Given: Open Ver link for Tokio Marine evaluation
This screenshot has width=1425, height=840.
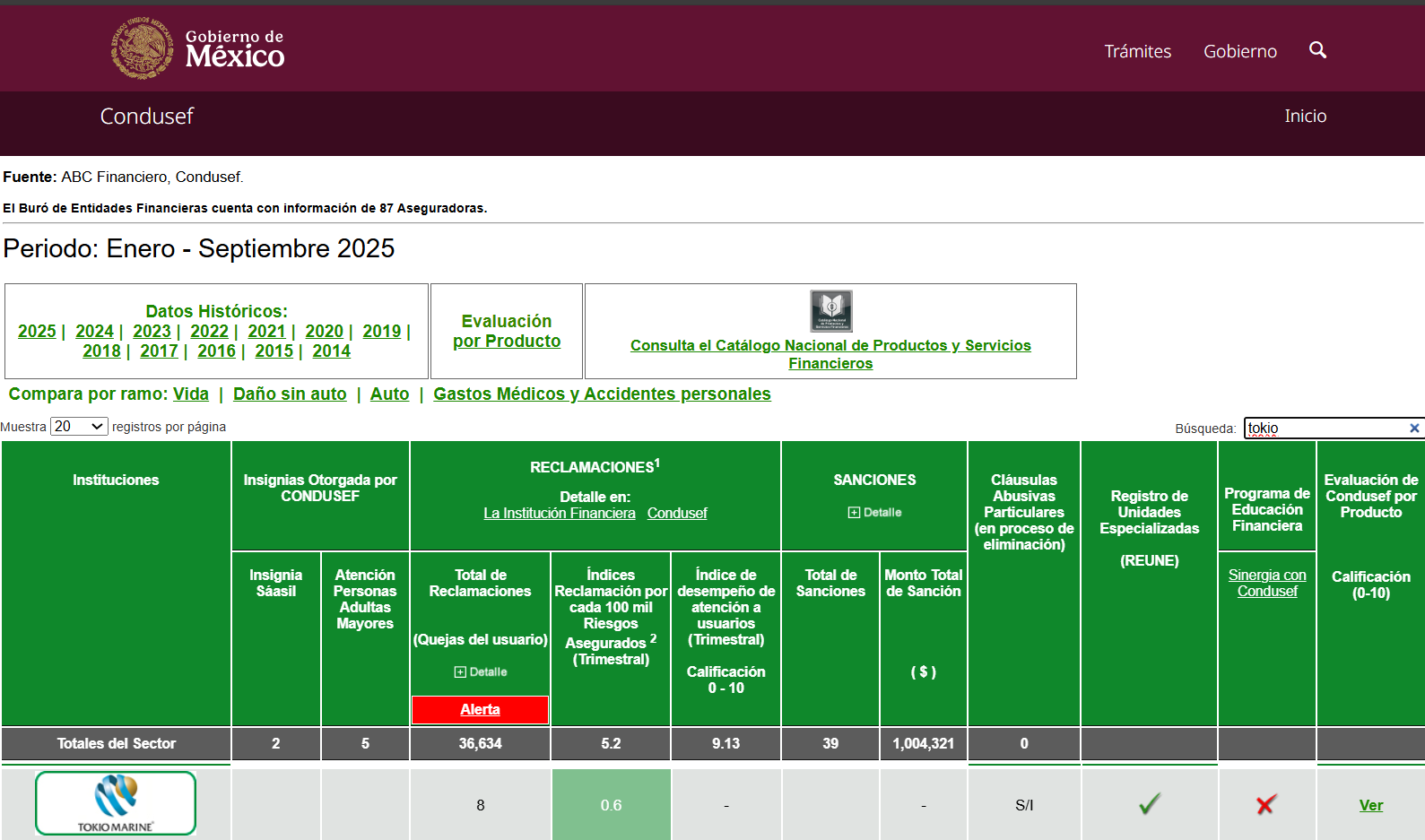Looking at the screenshot, I should [1370, 805].
